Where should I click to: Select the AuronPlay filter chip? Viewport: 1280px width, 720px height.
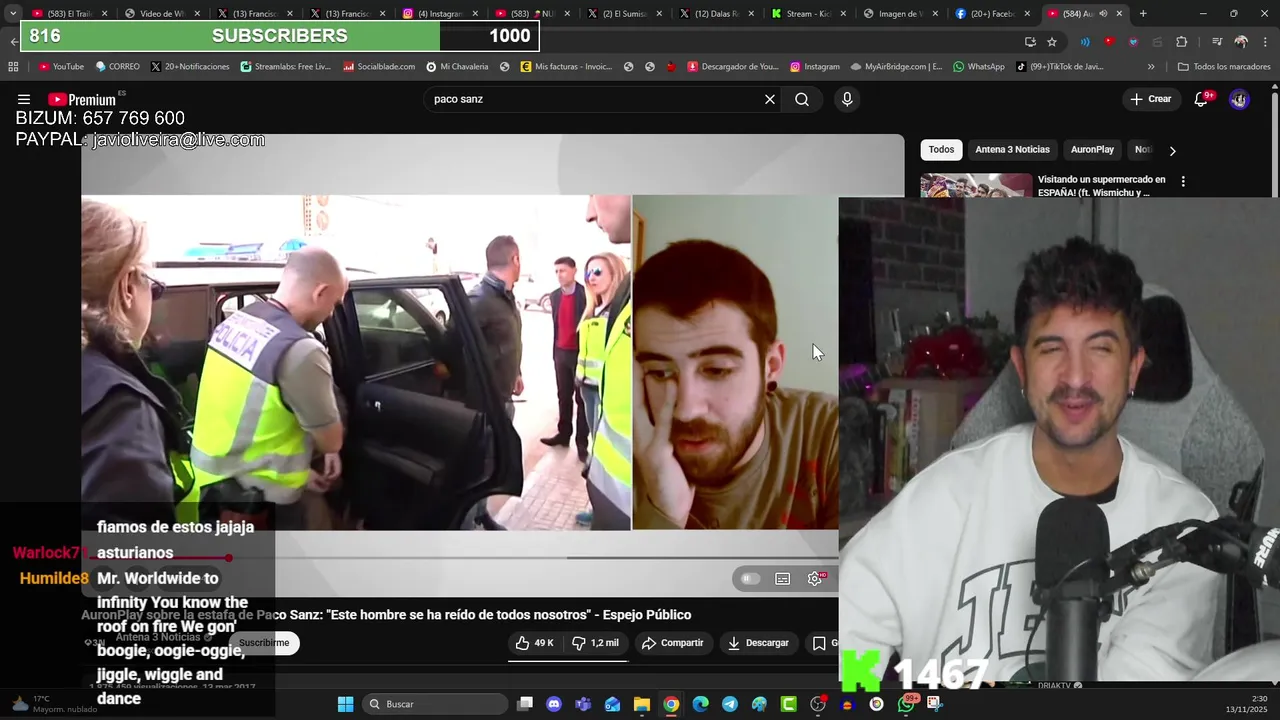[x=1092, y=150]
